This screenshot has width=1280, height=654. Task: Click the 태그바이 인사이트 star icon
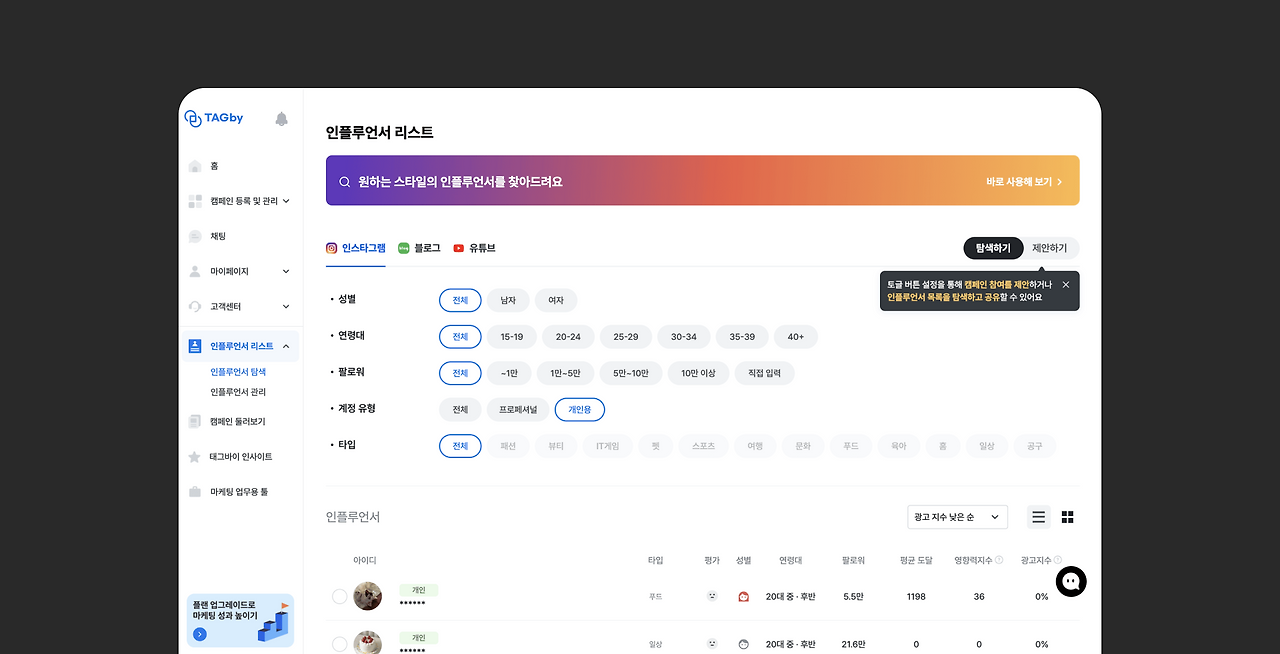[195, 456]
